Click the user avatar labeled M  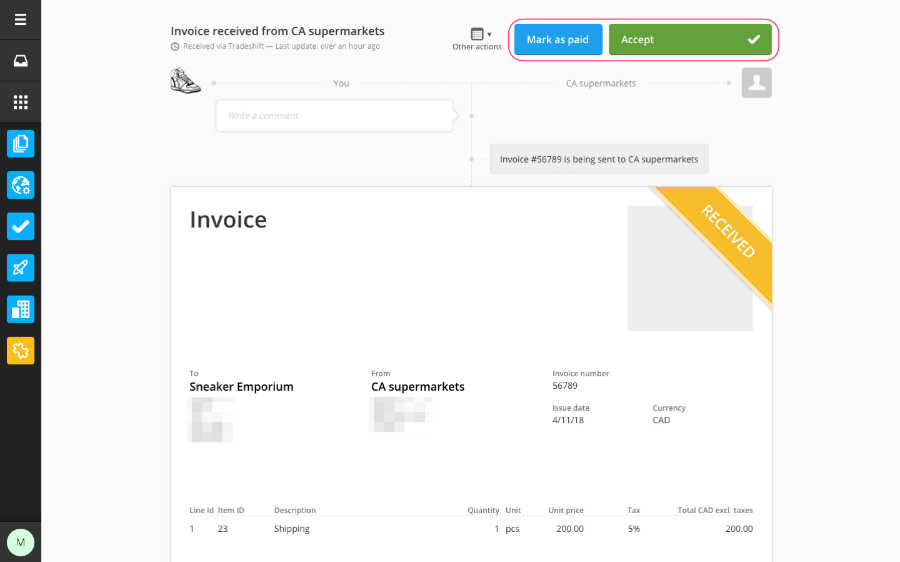21,542
